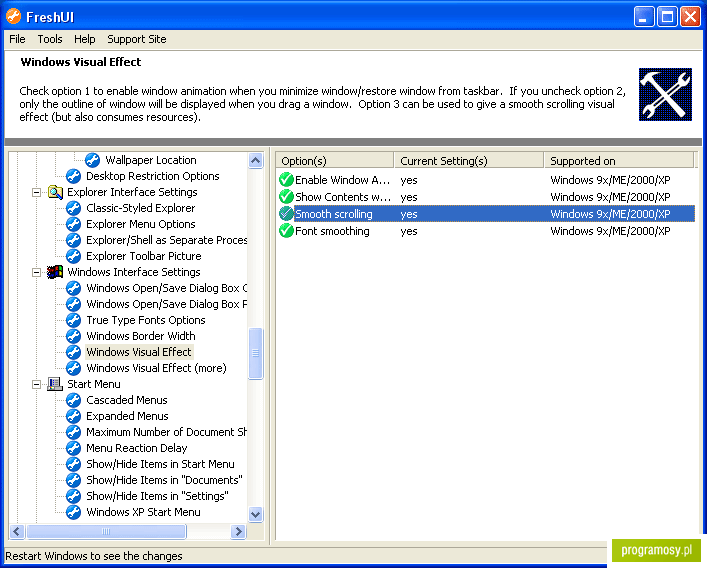Toggle the Smooth scrolling checkmark

pos(286,214)
